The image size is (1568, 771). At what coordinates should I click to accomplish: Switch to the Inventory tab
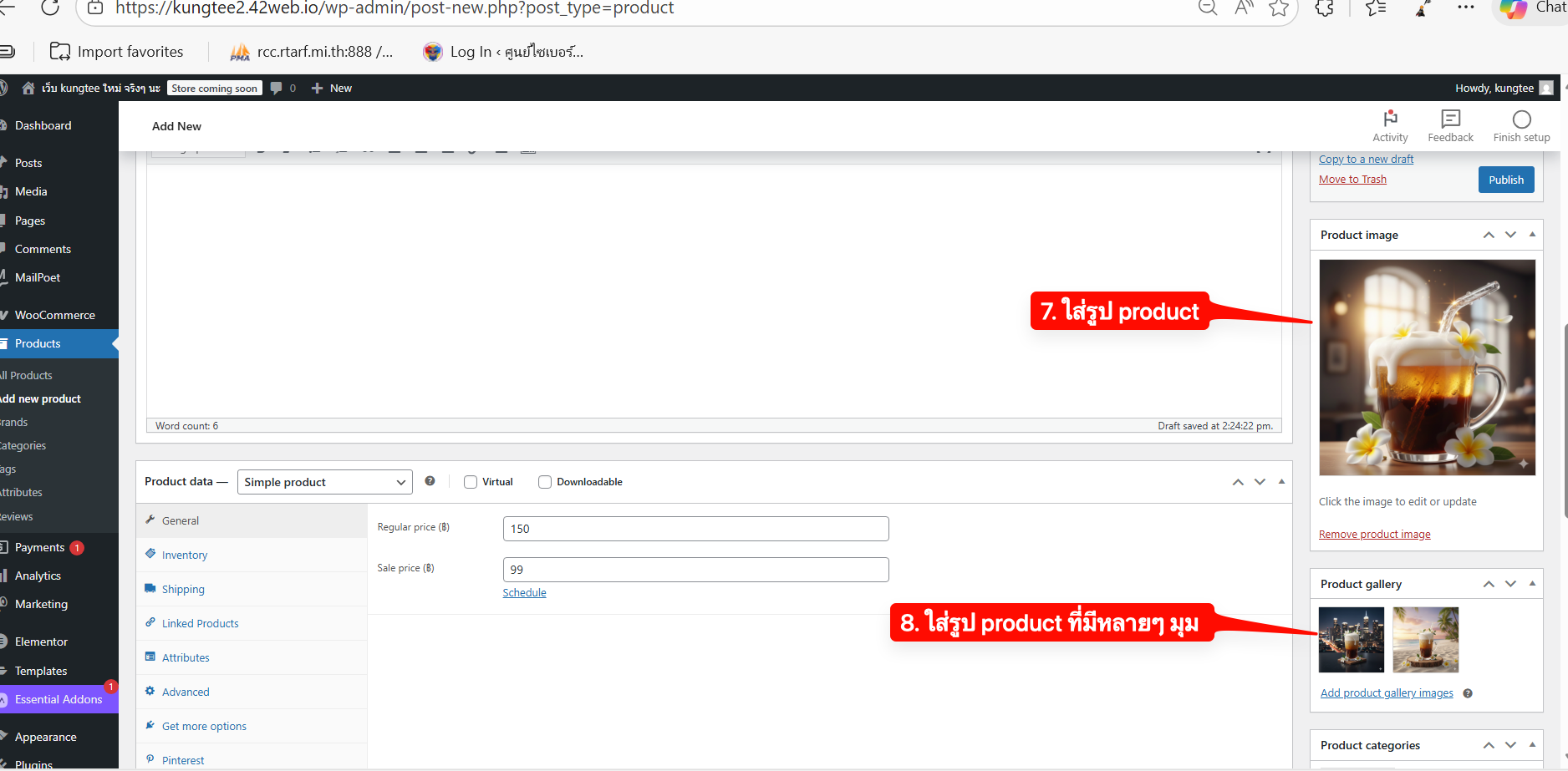coord(185,555)
